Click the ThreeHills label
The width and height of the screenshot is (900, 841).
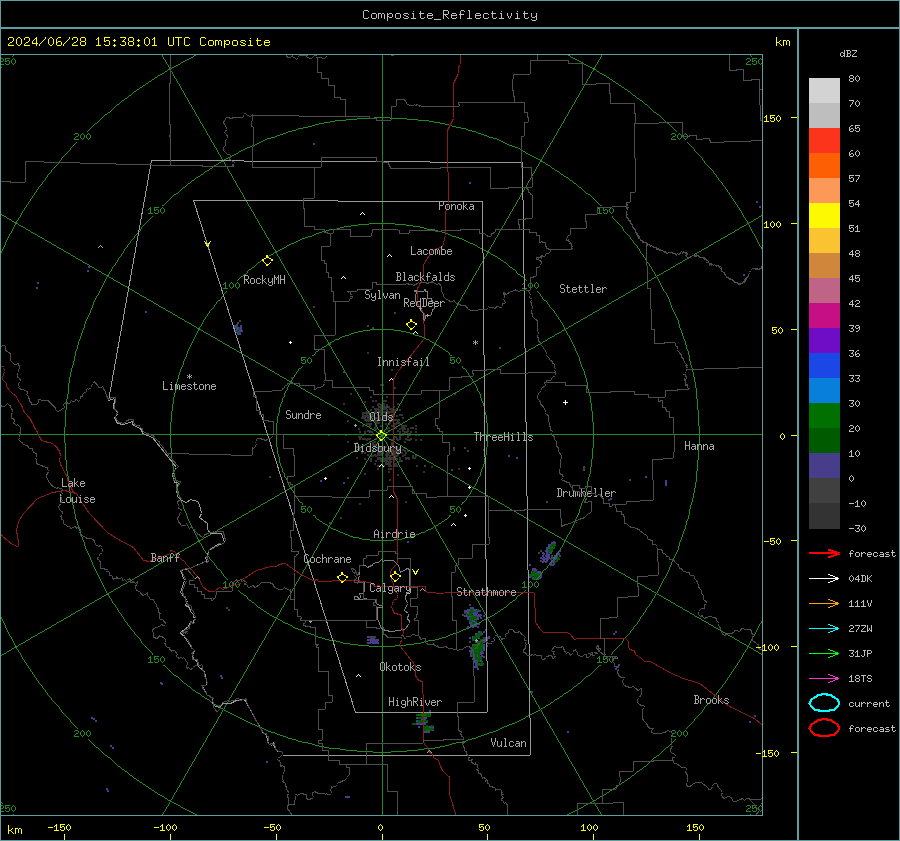point(503,437)
